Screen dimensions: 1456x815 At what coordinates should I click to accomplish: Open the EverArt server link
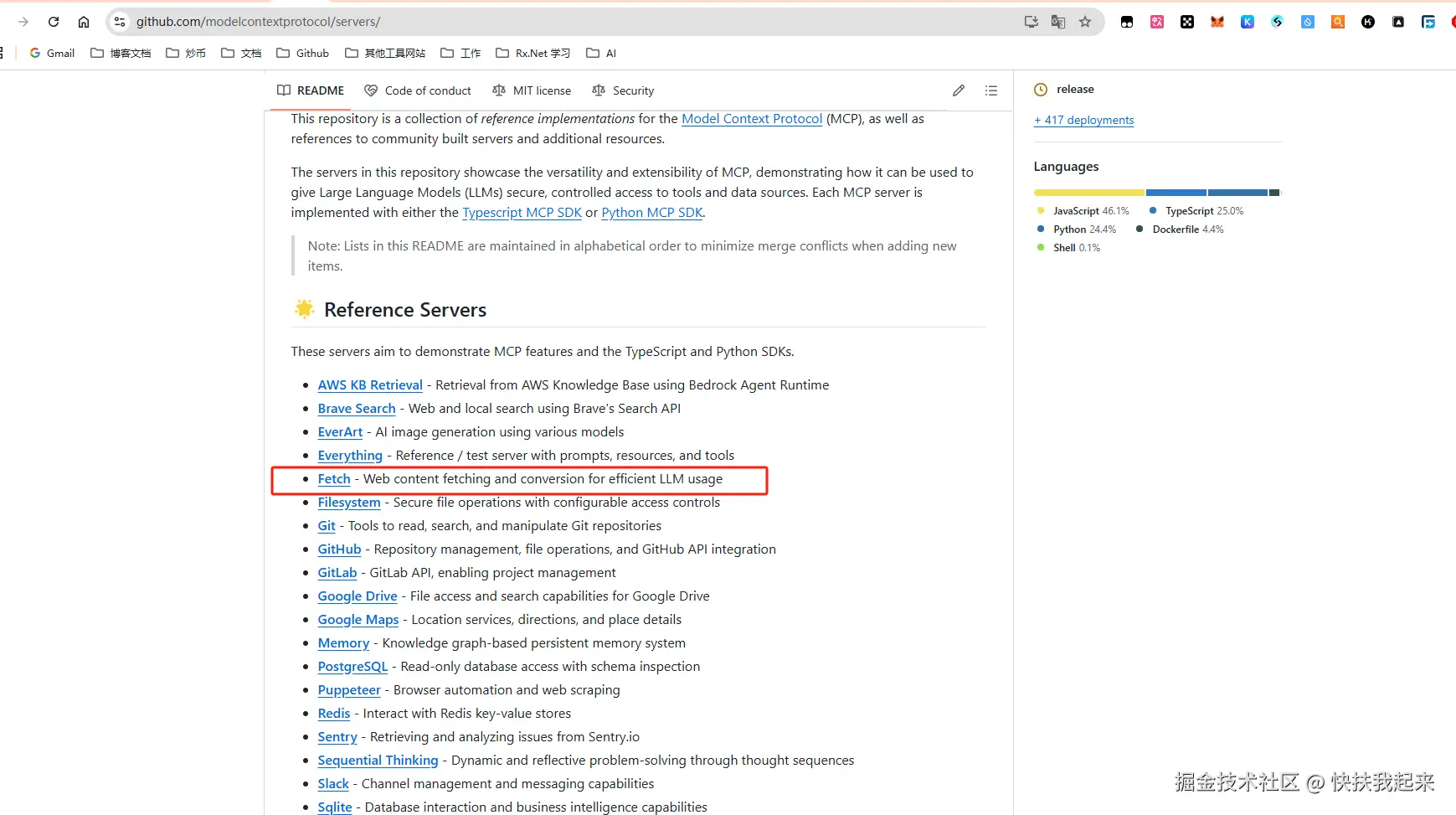(340, 432)
